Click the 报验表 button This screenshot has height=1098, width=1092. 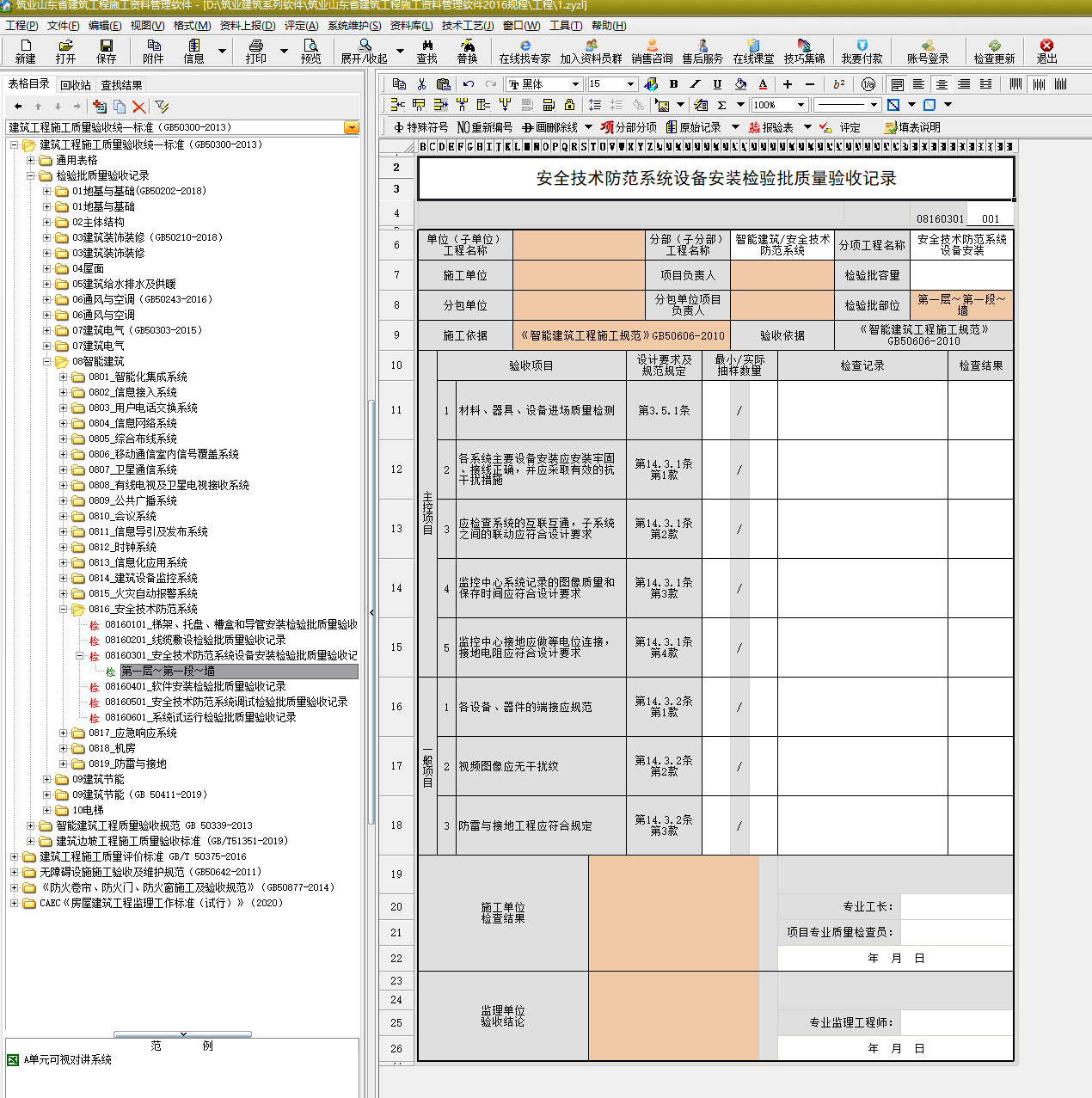point(770,127)
